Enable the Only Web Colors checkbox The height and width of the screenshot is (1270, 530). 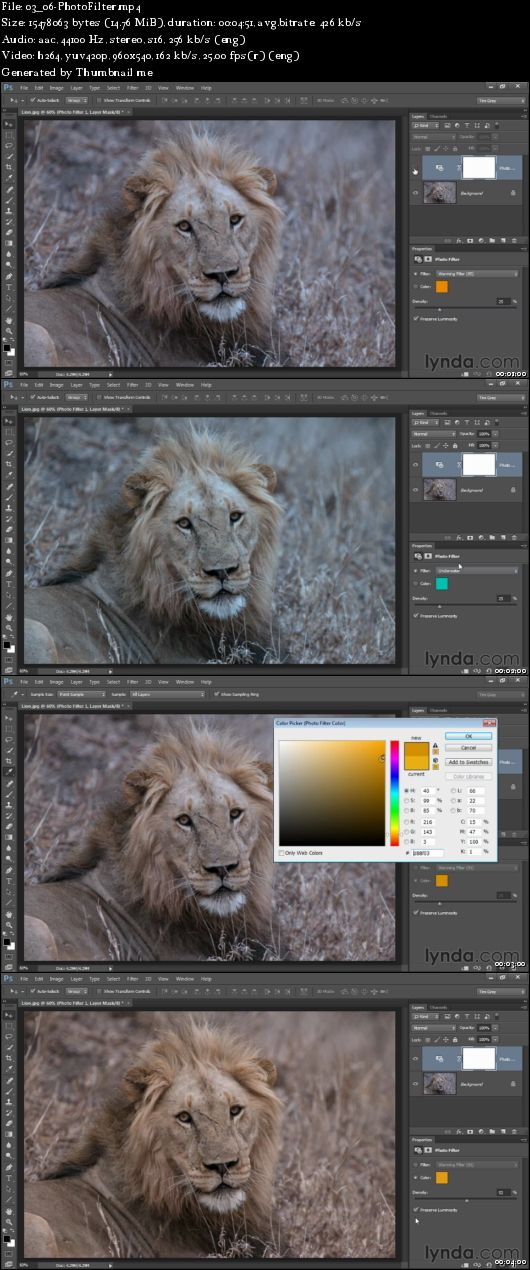coord(280,853)
